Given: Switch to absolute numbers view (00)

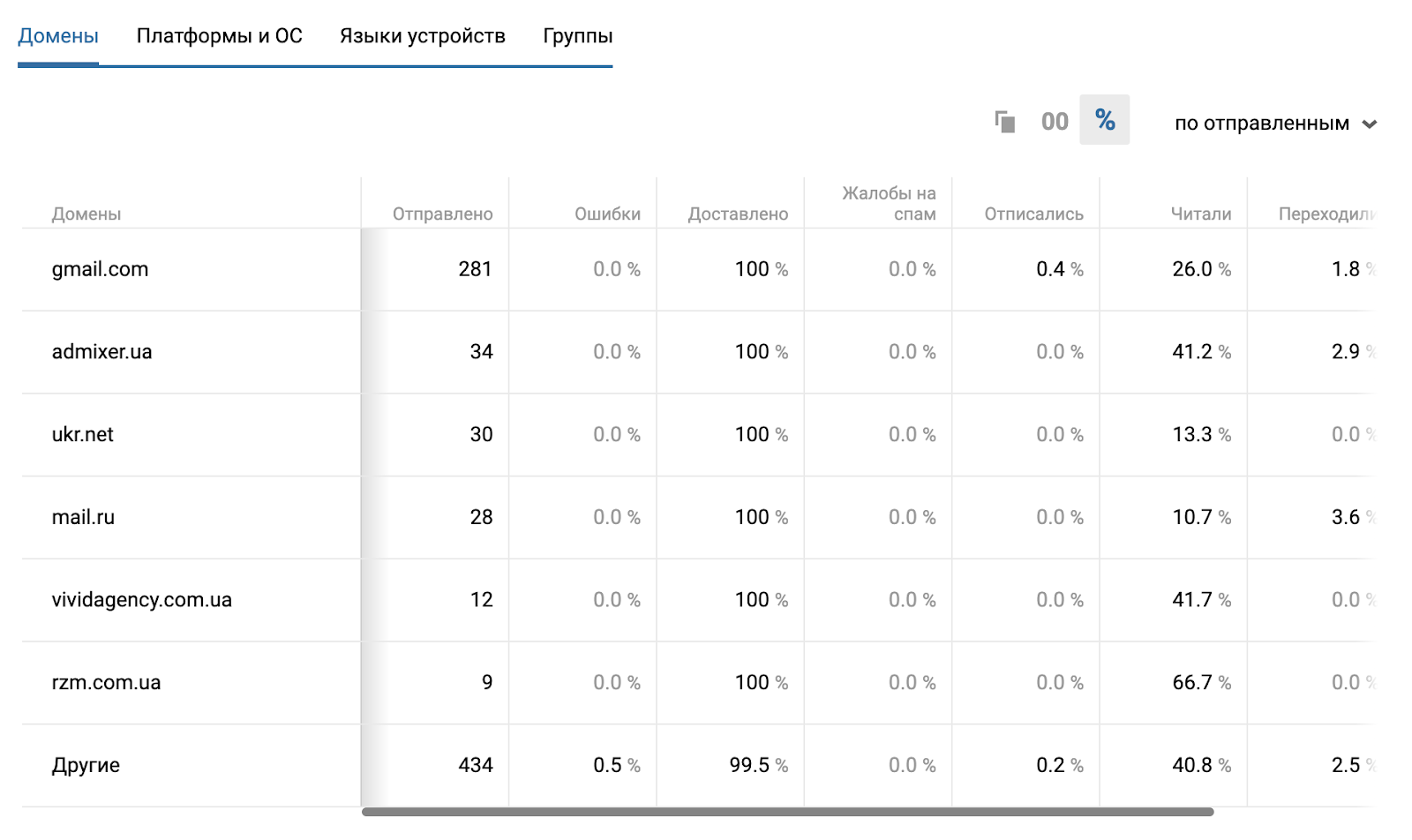Looking at the screenshot, I should click(x=1055, y=122).
